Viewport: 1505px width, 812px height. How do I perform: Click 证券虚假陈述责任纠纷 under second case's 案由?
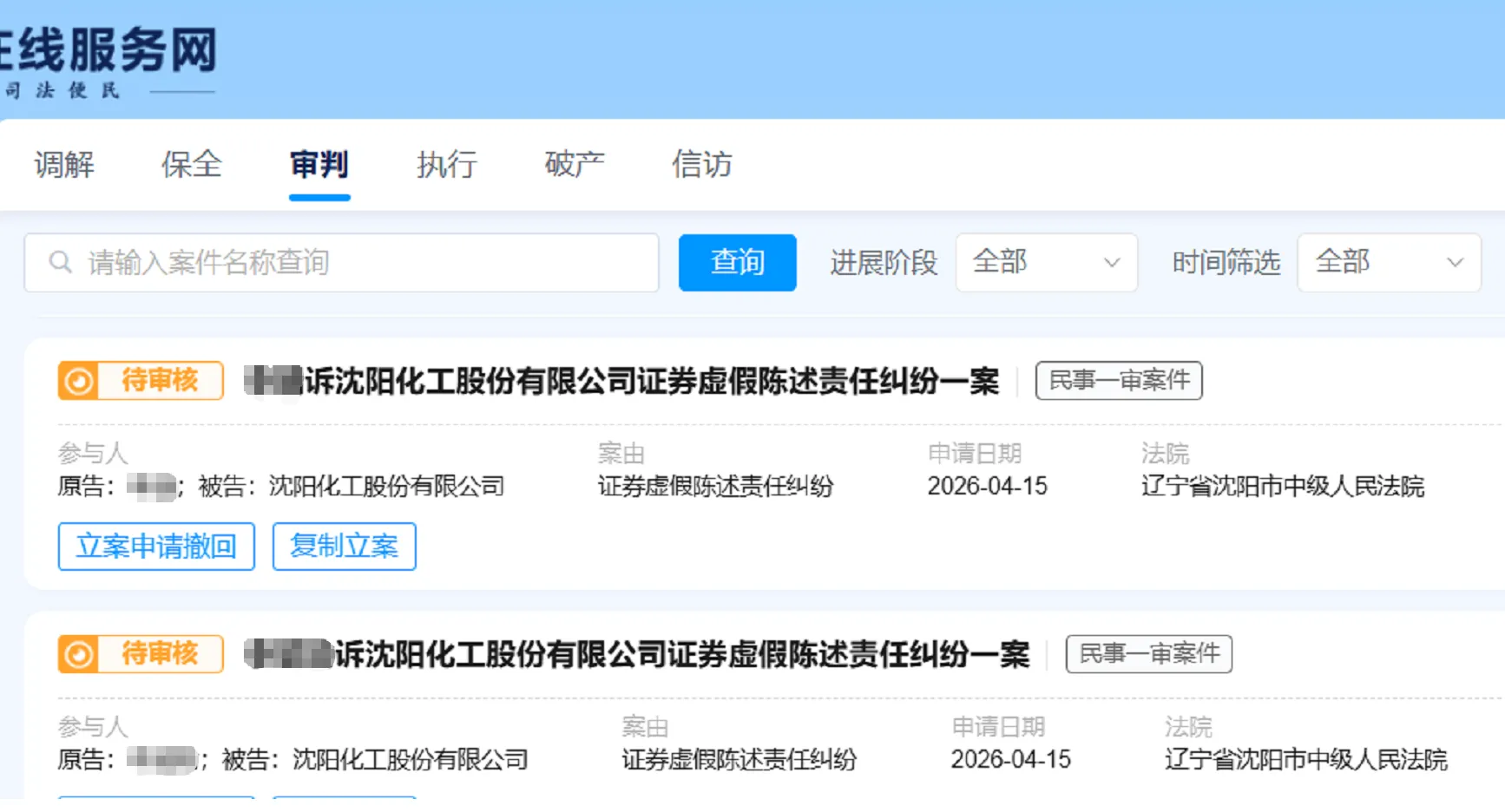tap(739, 759)
